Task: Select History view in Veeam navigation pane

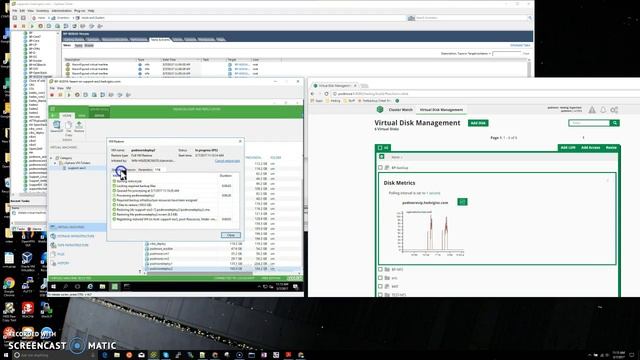Action: pyautogui.click(x=60, y=263)
